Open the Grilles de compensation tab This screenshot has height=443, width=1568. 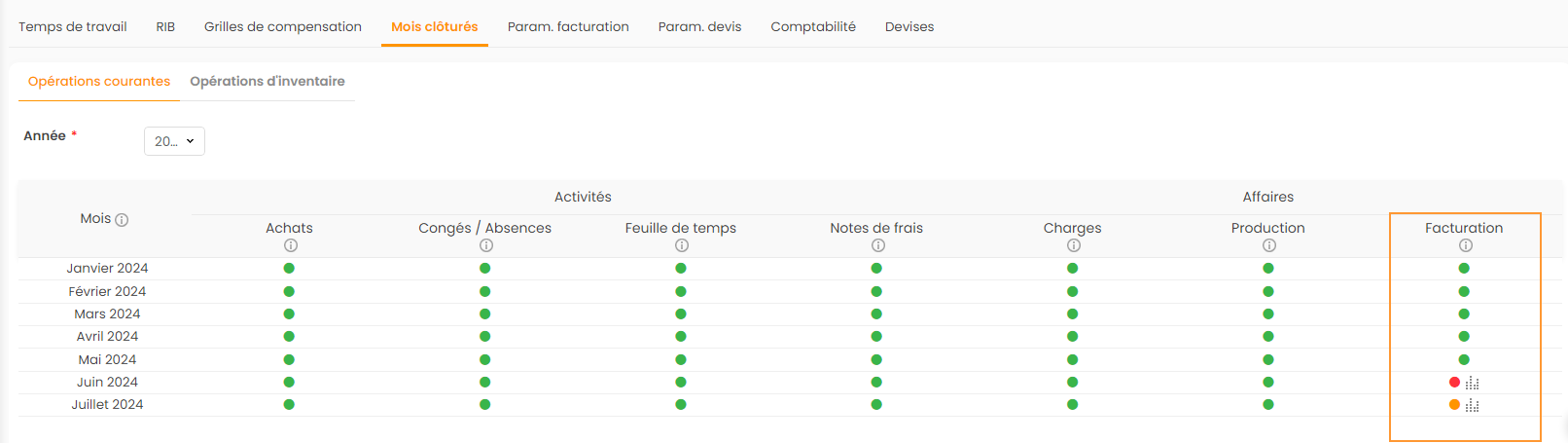pyautogui.click(x=283, y=26)
